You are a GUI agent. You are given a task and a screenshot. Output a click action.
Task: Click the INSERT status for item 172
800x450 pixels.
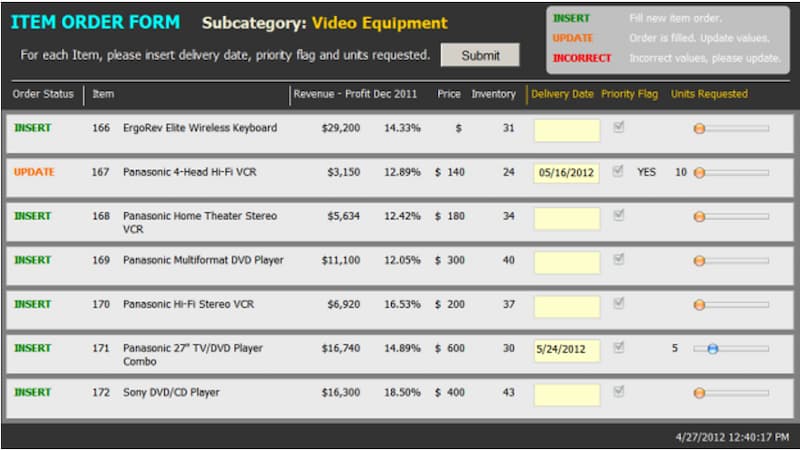(33, 392)
